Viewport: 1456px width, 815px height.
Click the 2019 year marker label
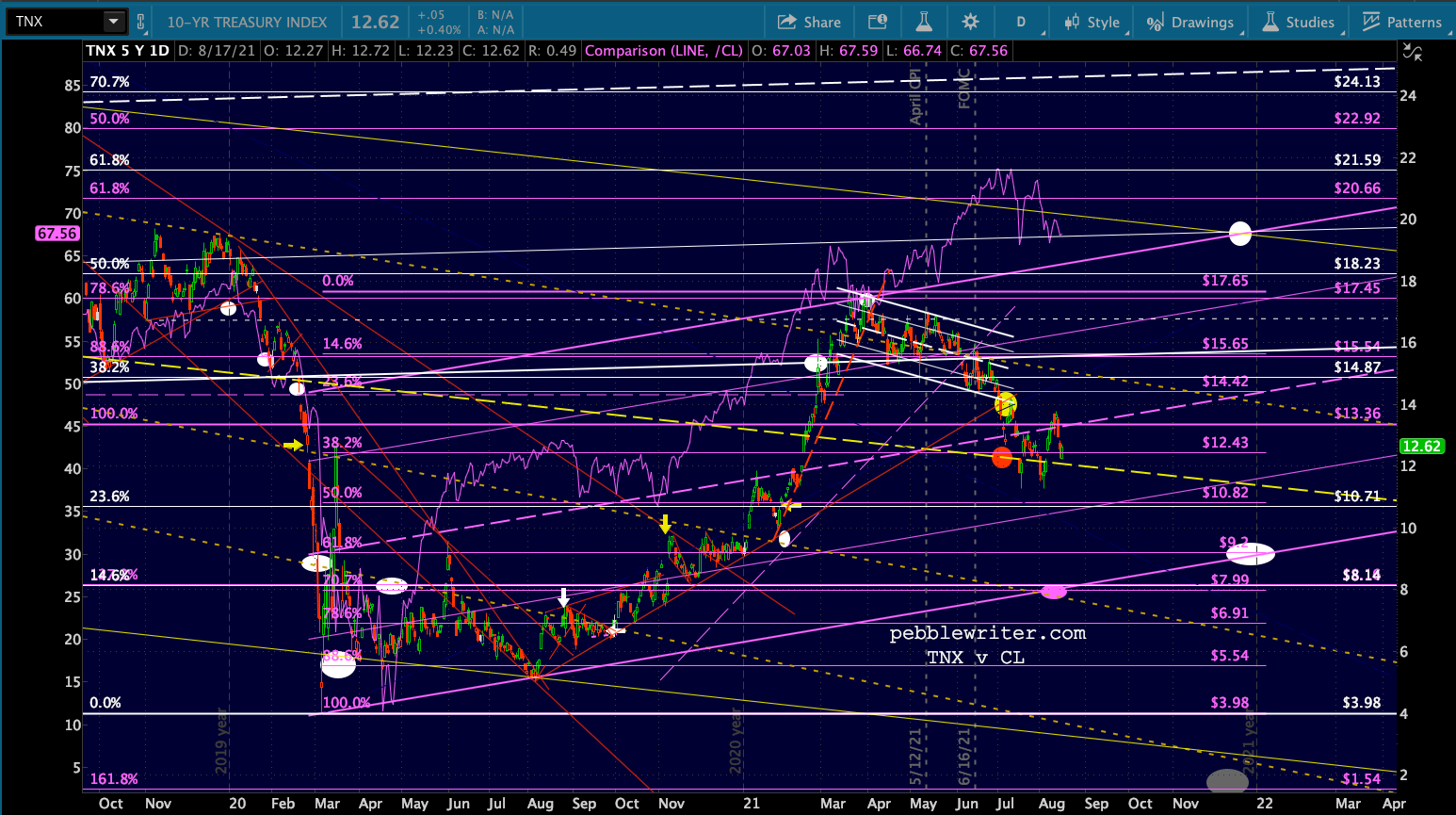click(222, 741)
